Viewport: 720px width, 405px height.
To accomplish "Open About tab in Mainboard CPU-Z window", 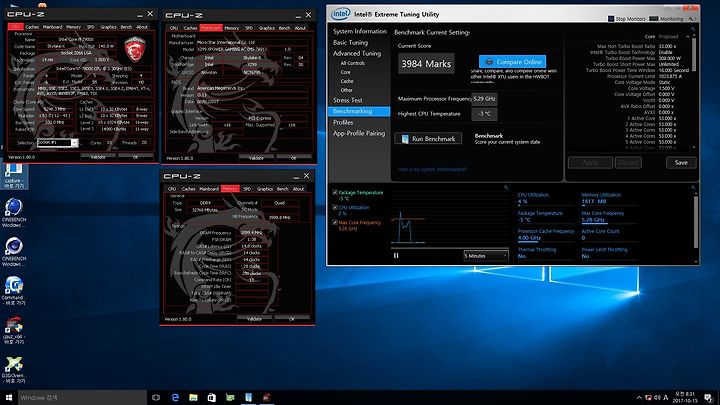I will click(300, 28).
